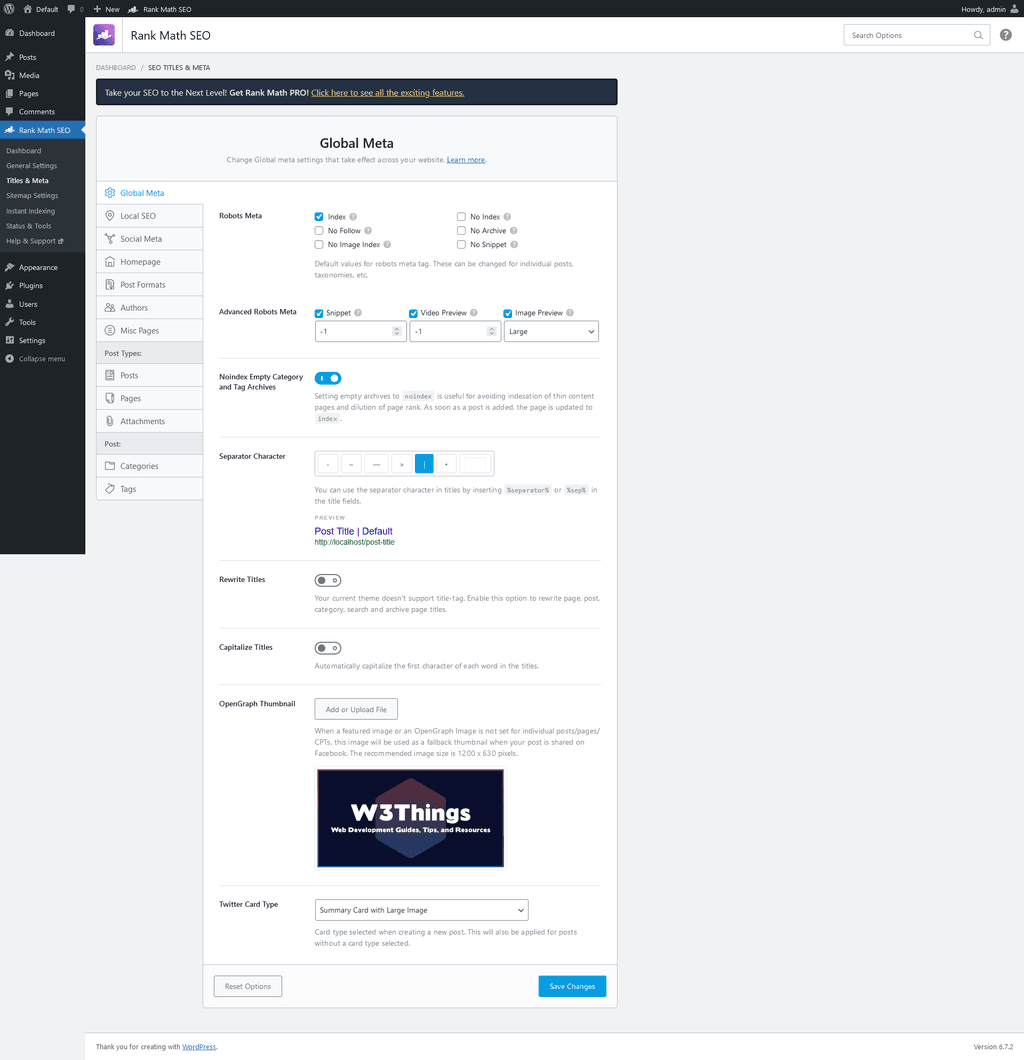Image resolution: width=1024 pixels, height=1060 pixels.
Task: Uncheck the Snippet advanced robots checkbox
Action: [x=319, y=313]
